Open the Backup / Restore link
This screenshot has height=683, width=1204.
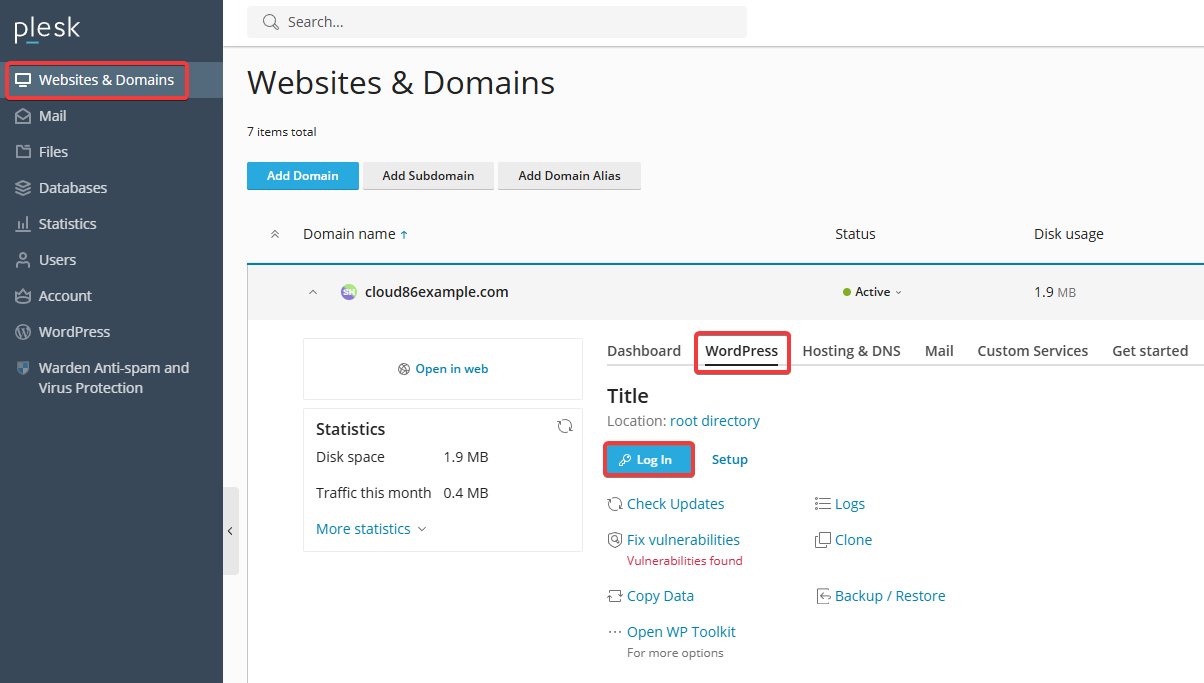[x=890, y=596]
